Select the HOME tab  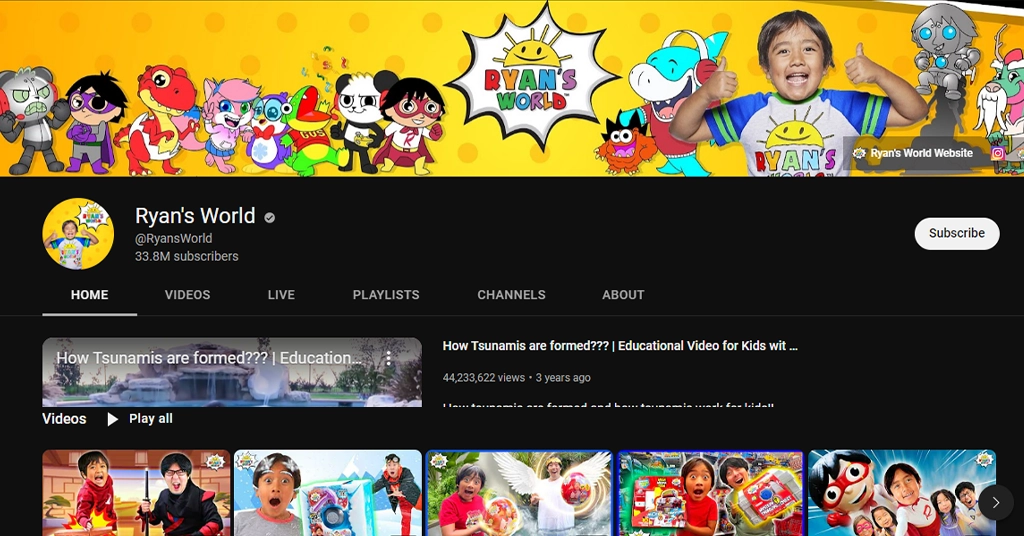89,295
